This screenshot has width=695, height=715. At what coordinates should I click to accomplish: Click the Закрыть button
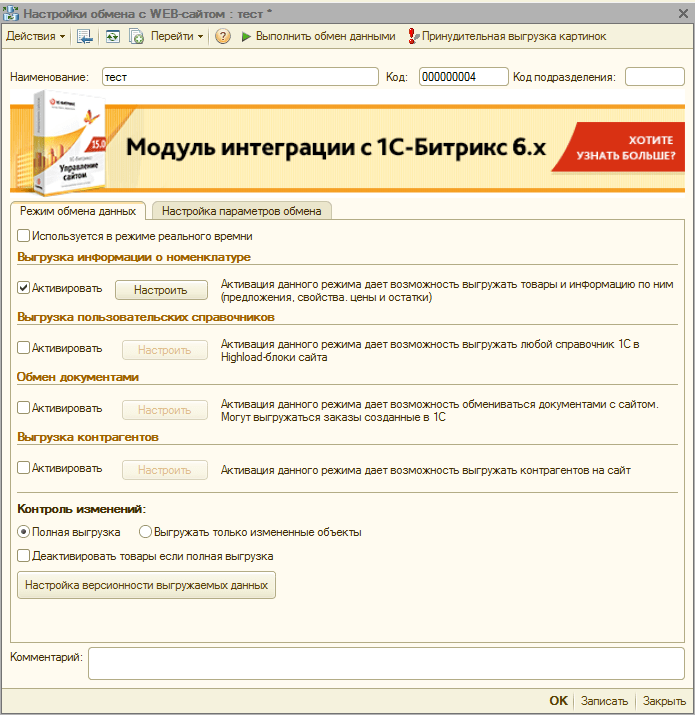click(x=664, y=701)
